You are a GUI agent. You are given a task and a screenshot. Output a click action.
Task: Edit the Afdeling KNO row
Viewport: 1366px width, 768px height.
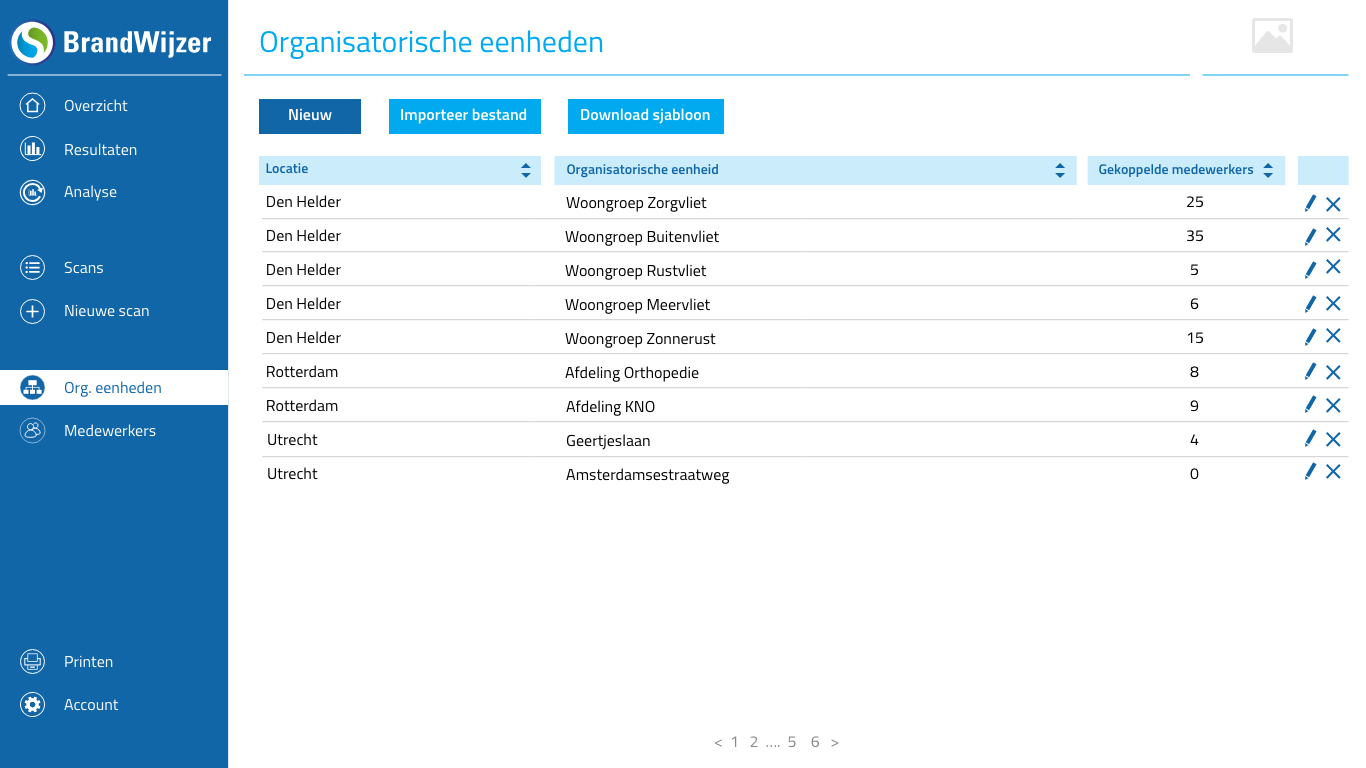click(x=1310, y=405)
